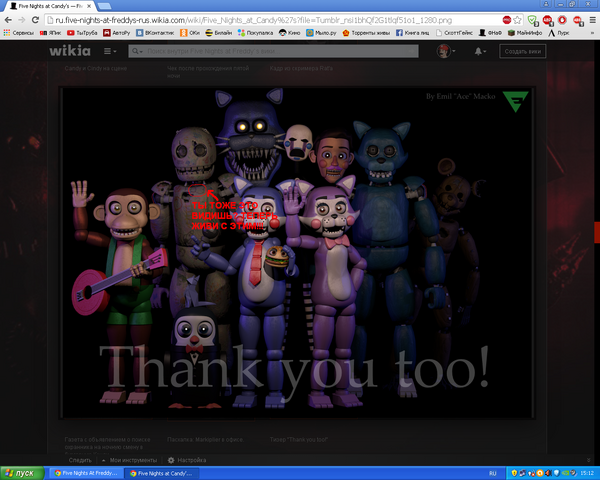Click the RU language indicator

coord(492,473)
